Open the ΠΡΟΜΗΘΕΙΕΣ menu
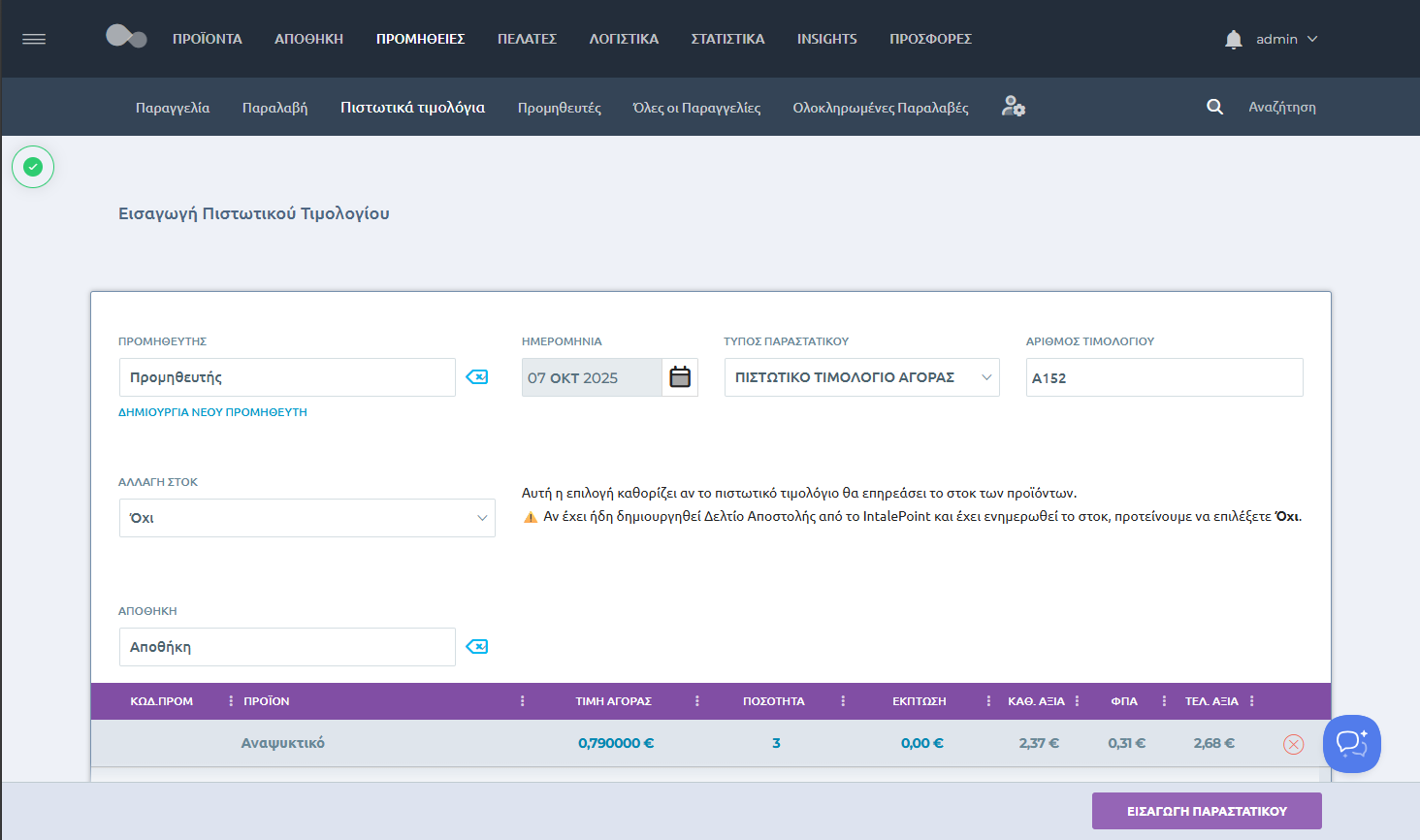This screenshot has width=1420, height=840. [x=421, y=39]
